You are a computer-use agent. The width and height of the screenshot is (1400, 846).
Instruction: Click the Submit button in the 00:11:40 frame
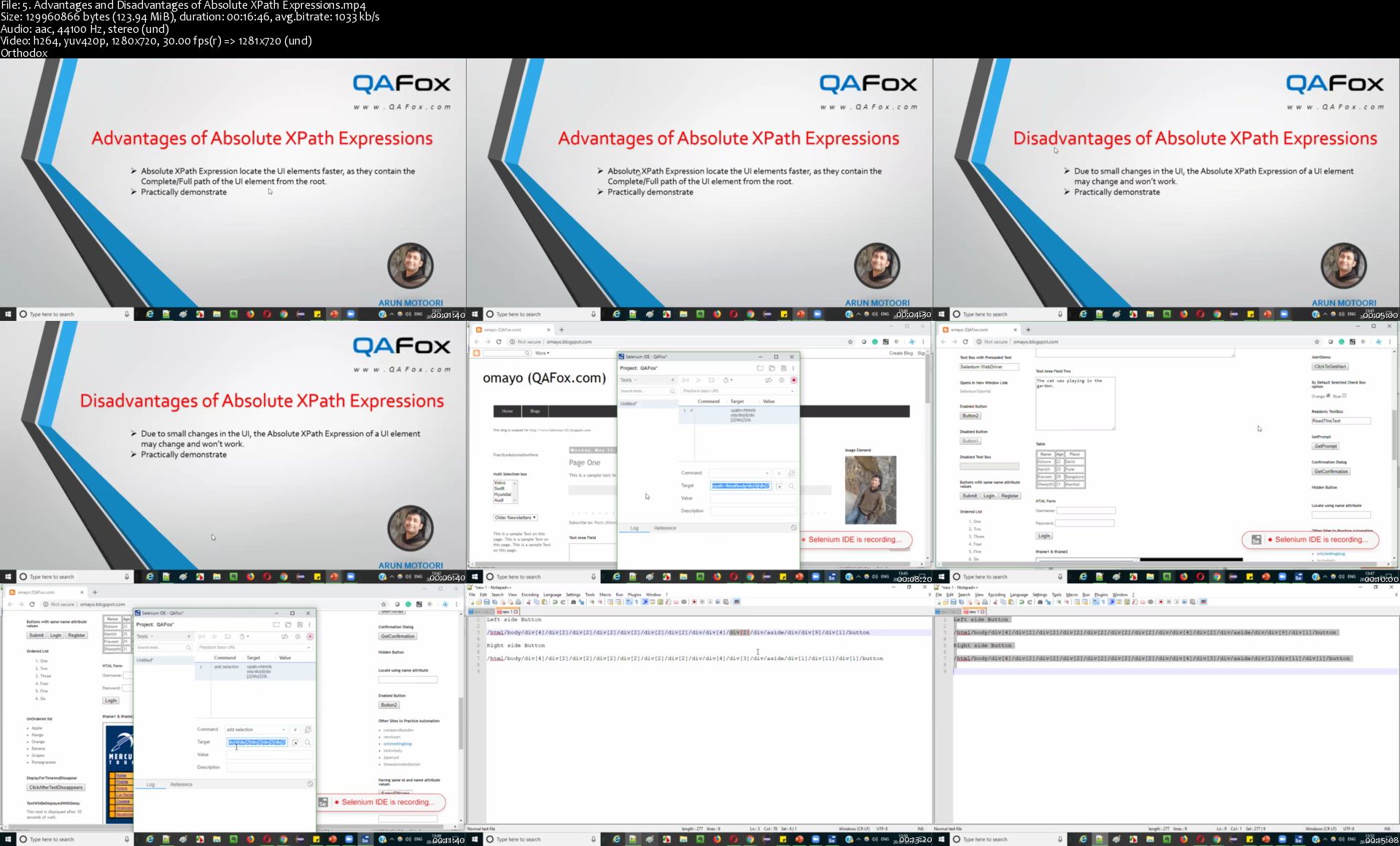[x=36, y=635]
